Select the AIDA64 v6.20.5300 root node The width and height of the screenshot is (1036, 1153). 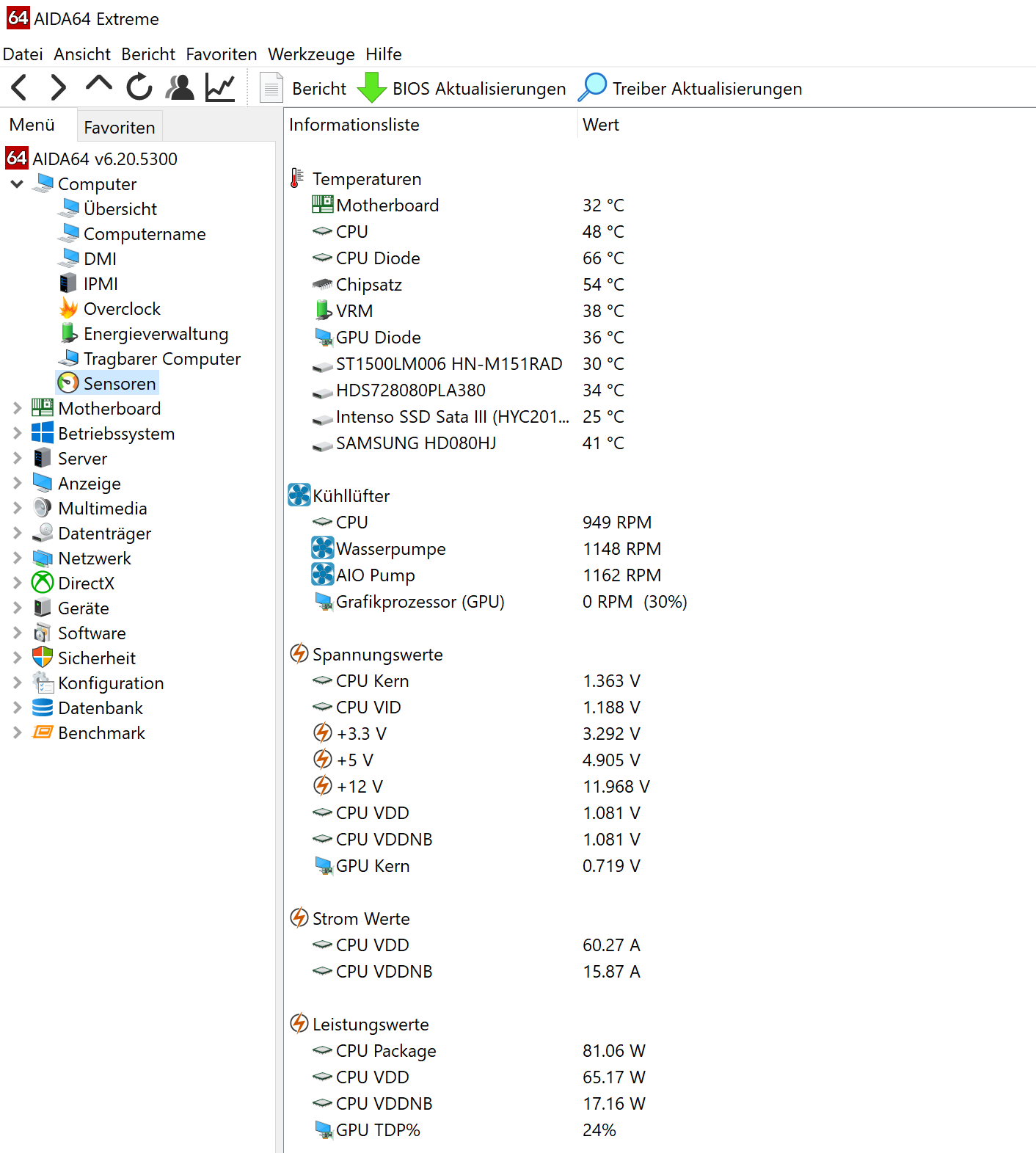[105, 159]
